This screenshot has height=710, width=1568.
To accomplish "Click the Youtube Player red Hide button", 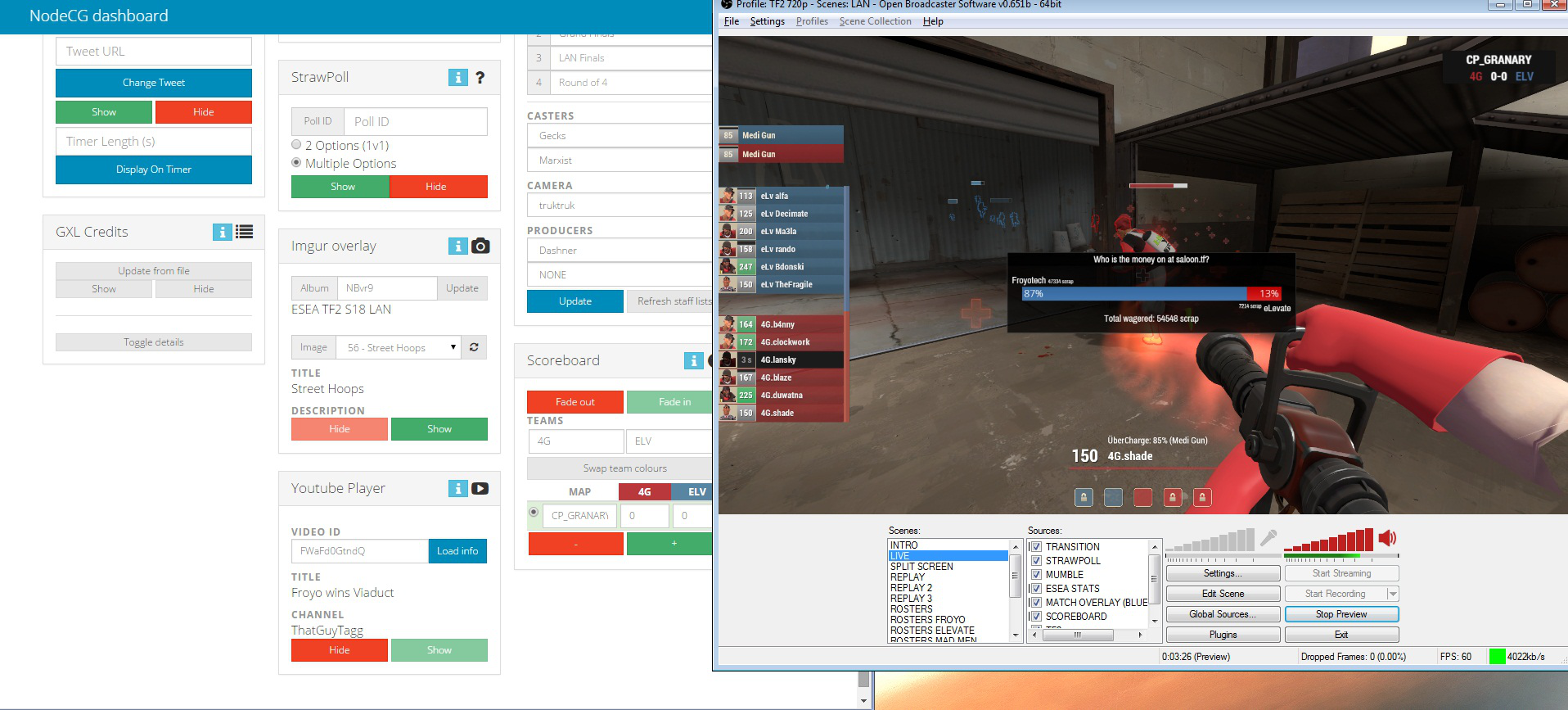I will [x=340, y=650].
